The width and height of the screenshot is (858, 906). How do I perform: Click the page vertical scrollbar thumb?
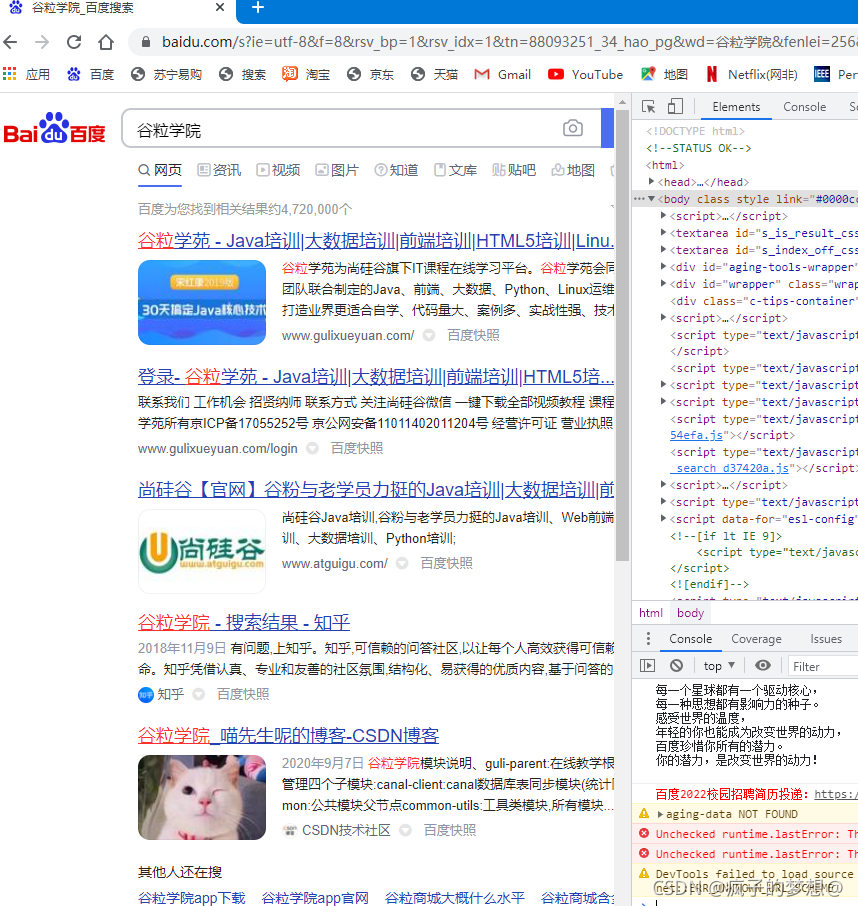622,335
